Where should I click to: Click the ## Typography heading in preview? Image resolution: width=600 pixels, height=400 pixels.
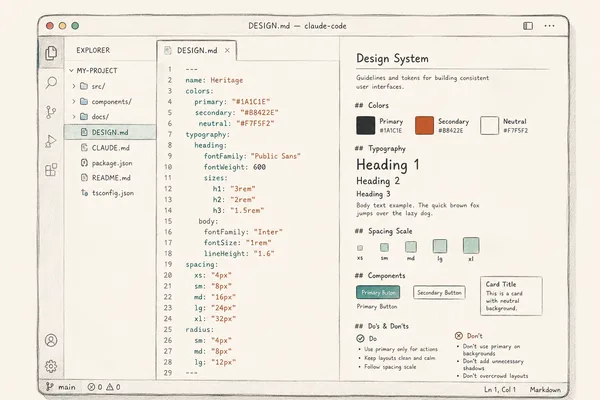(x=380, y=149)
